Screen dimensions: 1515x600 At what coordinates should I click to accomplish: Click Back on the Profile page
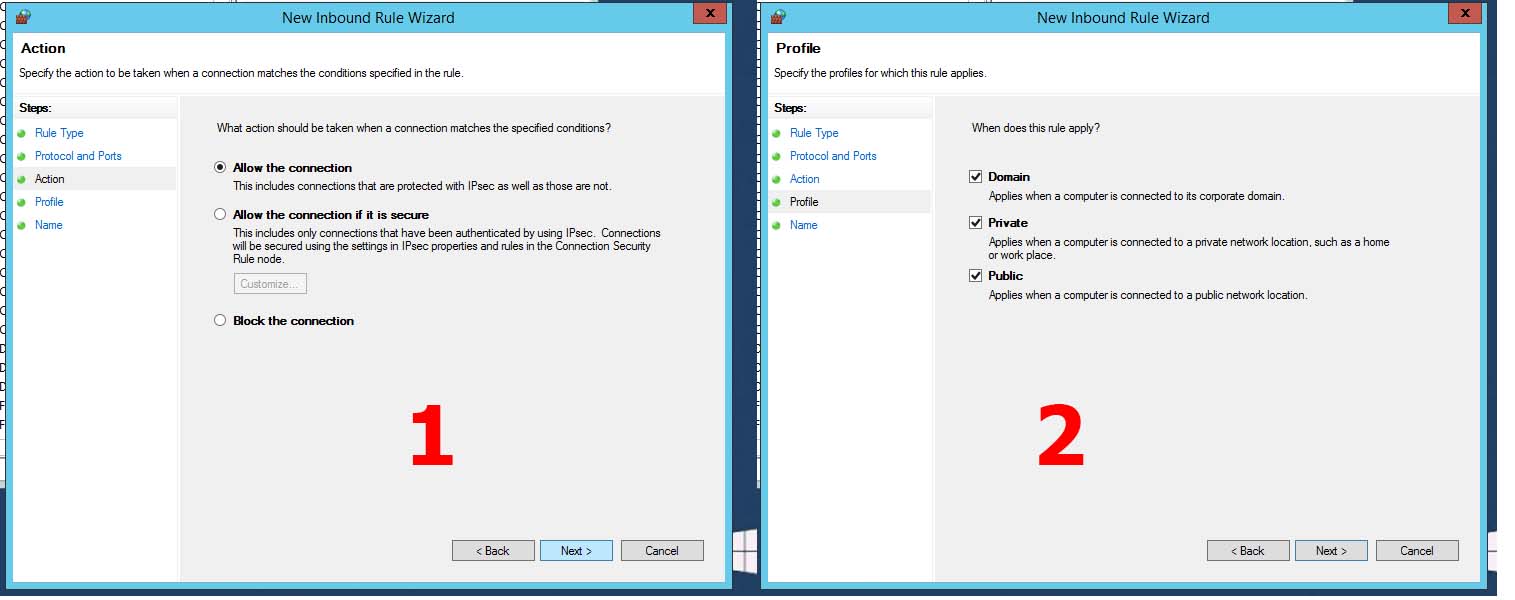tap(1247, 551)
